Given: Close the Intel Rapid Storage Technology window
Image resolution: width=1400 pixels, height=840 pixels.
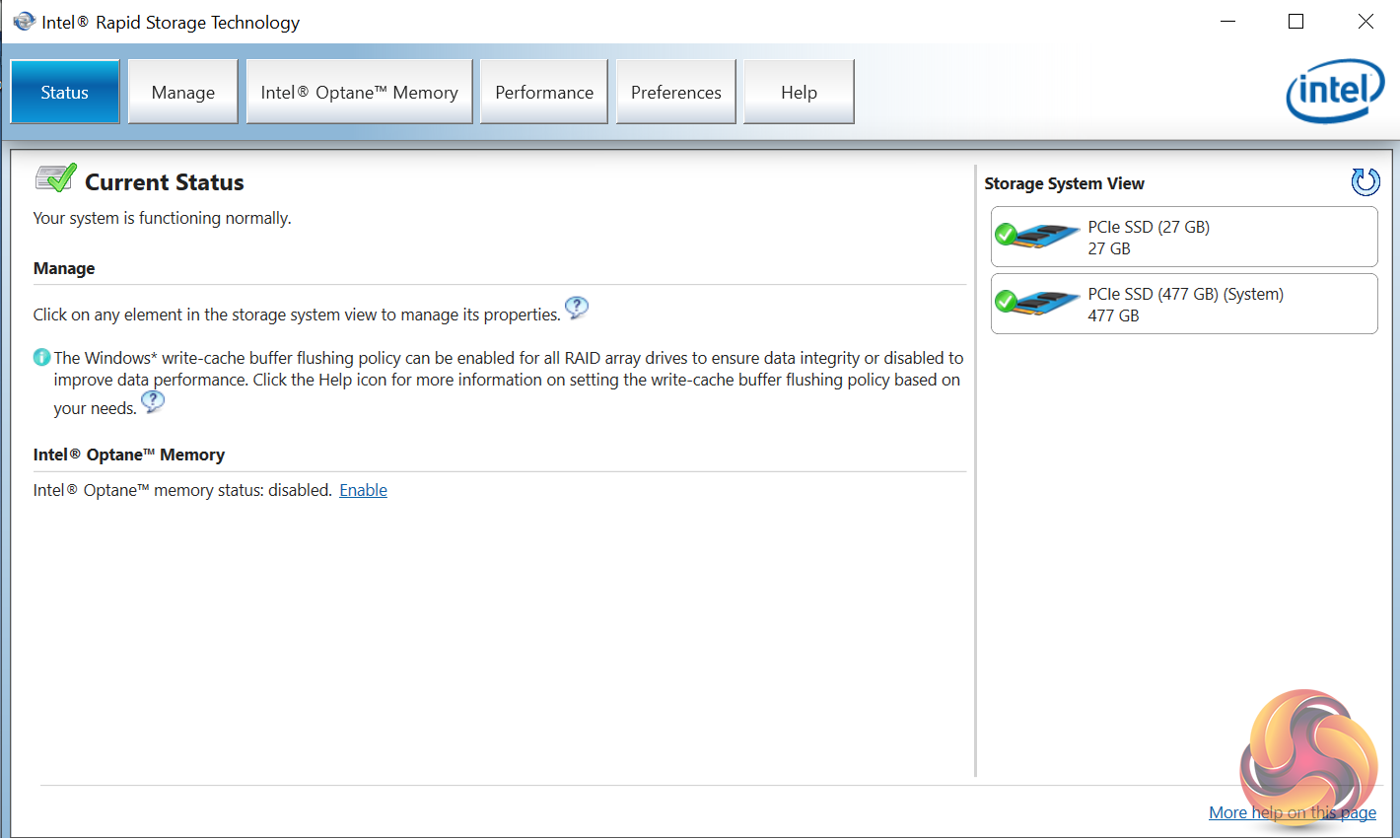Looking at the screenshot, I should (x=1365, y=22).
